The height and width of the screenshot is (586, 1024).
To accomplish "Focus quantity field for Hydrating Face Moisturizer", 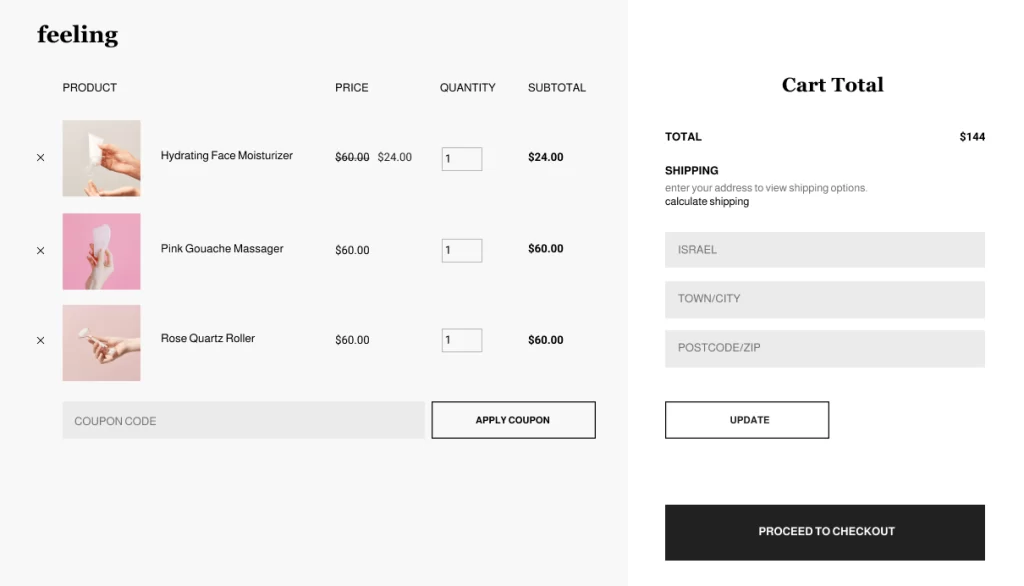I will pyautogui.click(x=461, y=159).
